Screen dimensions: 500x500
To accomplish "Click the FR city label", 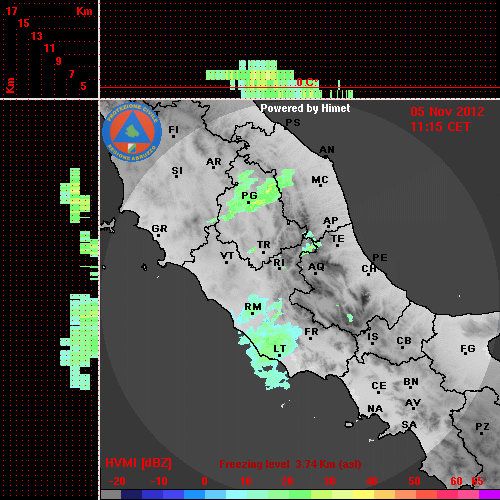I will point(311,332).
